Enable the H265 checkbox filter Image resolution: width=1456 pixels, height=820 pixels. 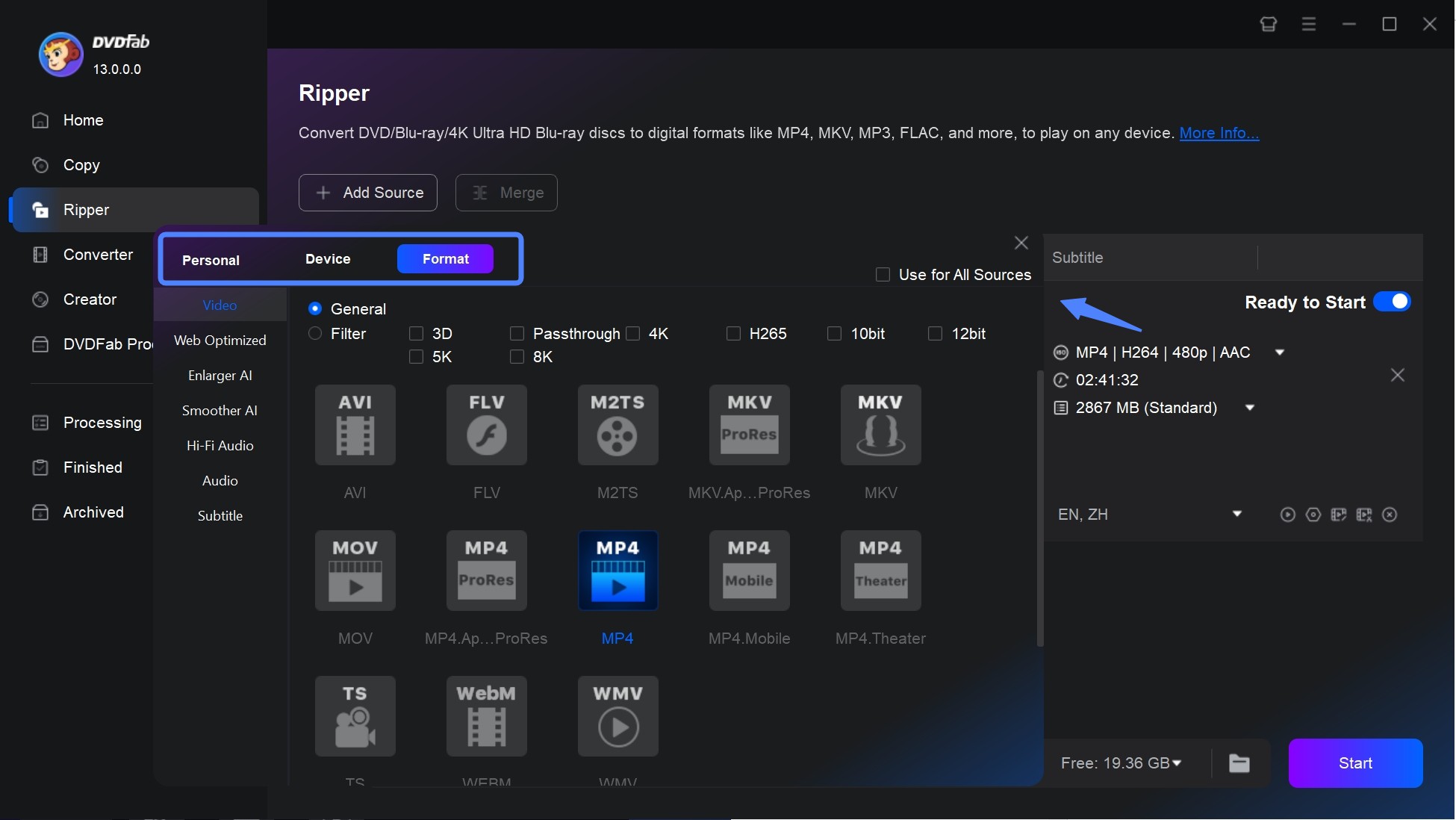(x=732, y=332)
